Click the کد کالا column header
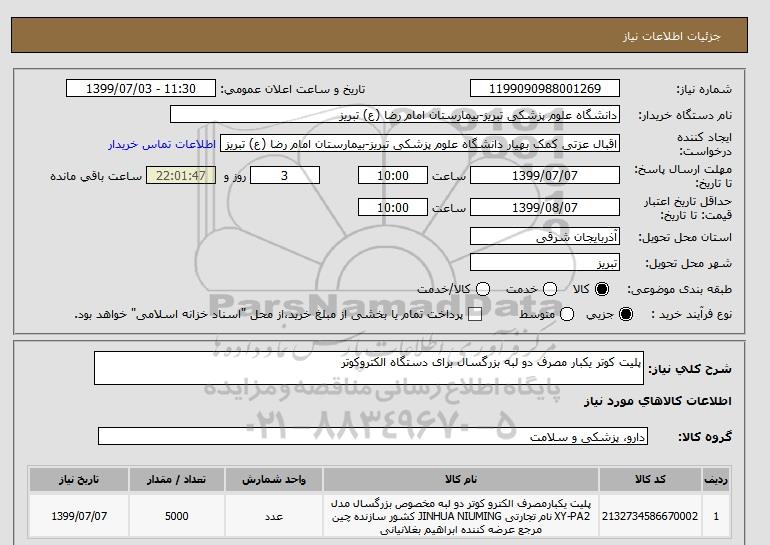This screenshot has height=545, width=770. 650,479
